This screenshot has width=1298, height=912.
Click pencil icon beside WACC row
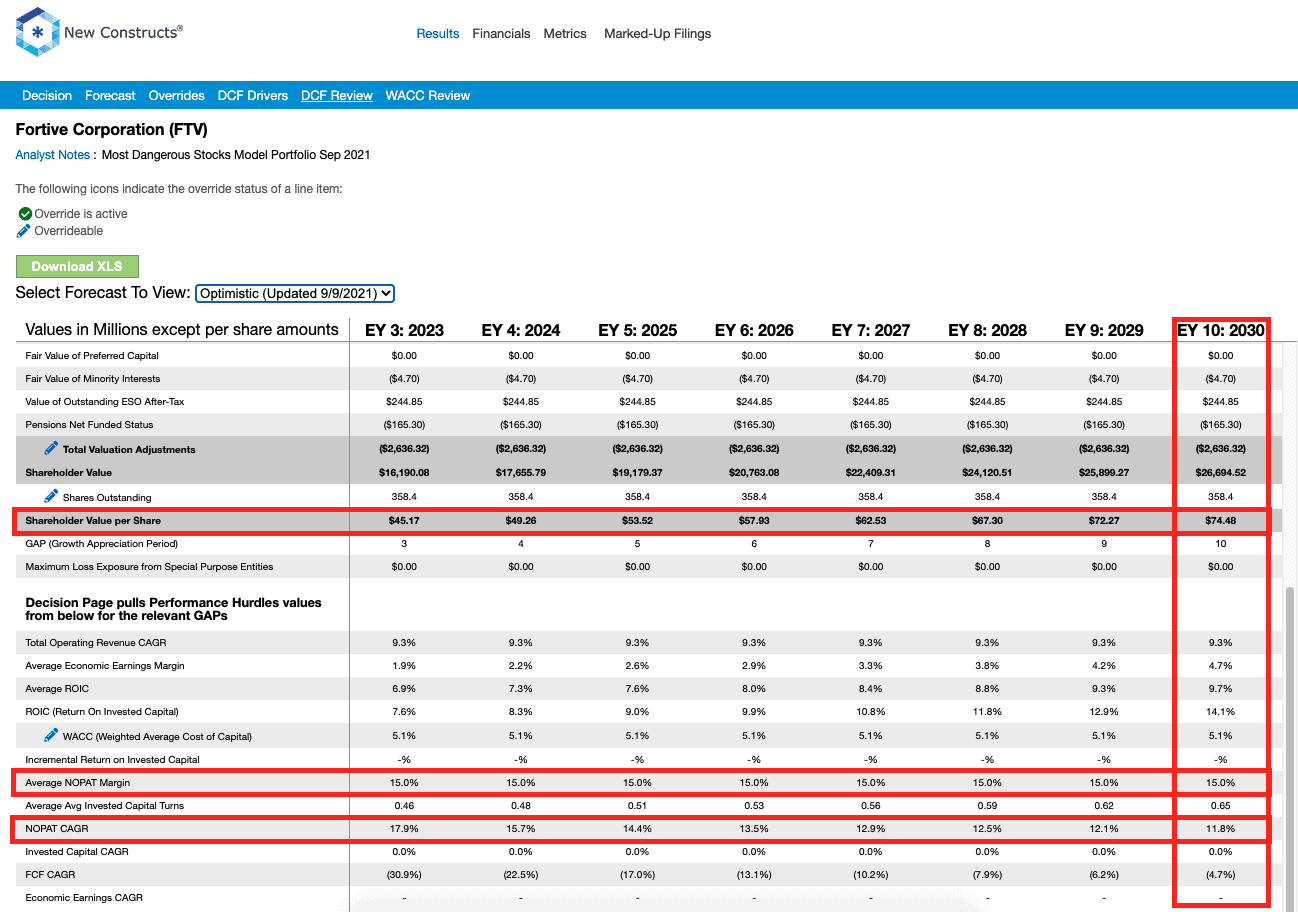pyautogui.click(x=51, y=735)
